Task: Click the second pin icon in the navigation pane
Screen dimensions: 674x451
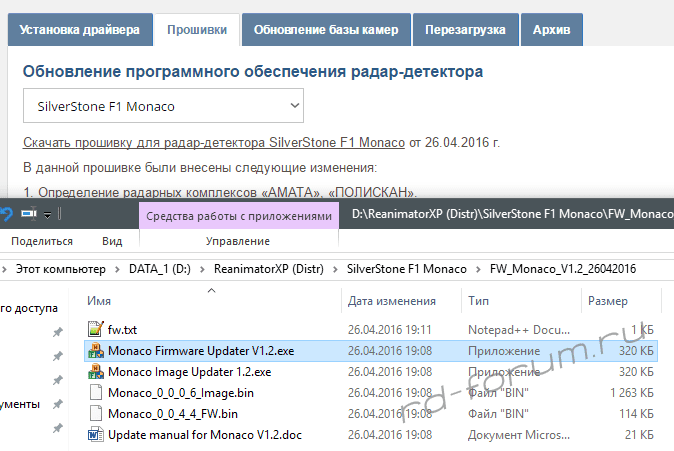Action: click(58, 356)
